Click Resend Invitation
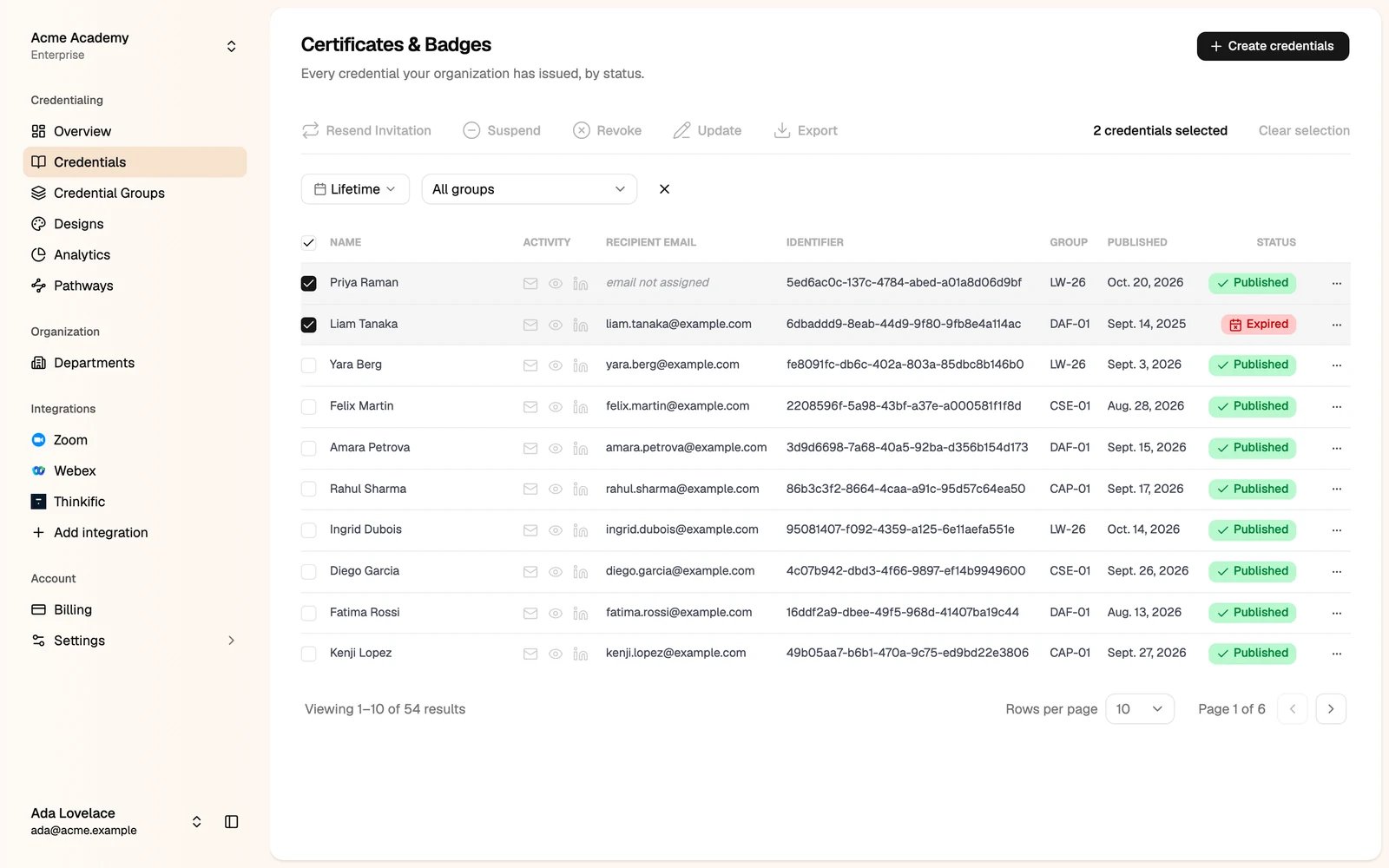Image resolution: width=1389 pixels, height=868 pixels. point(366,130)
